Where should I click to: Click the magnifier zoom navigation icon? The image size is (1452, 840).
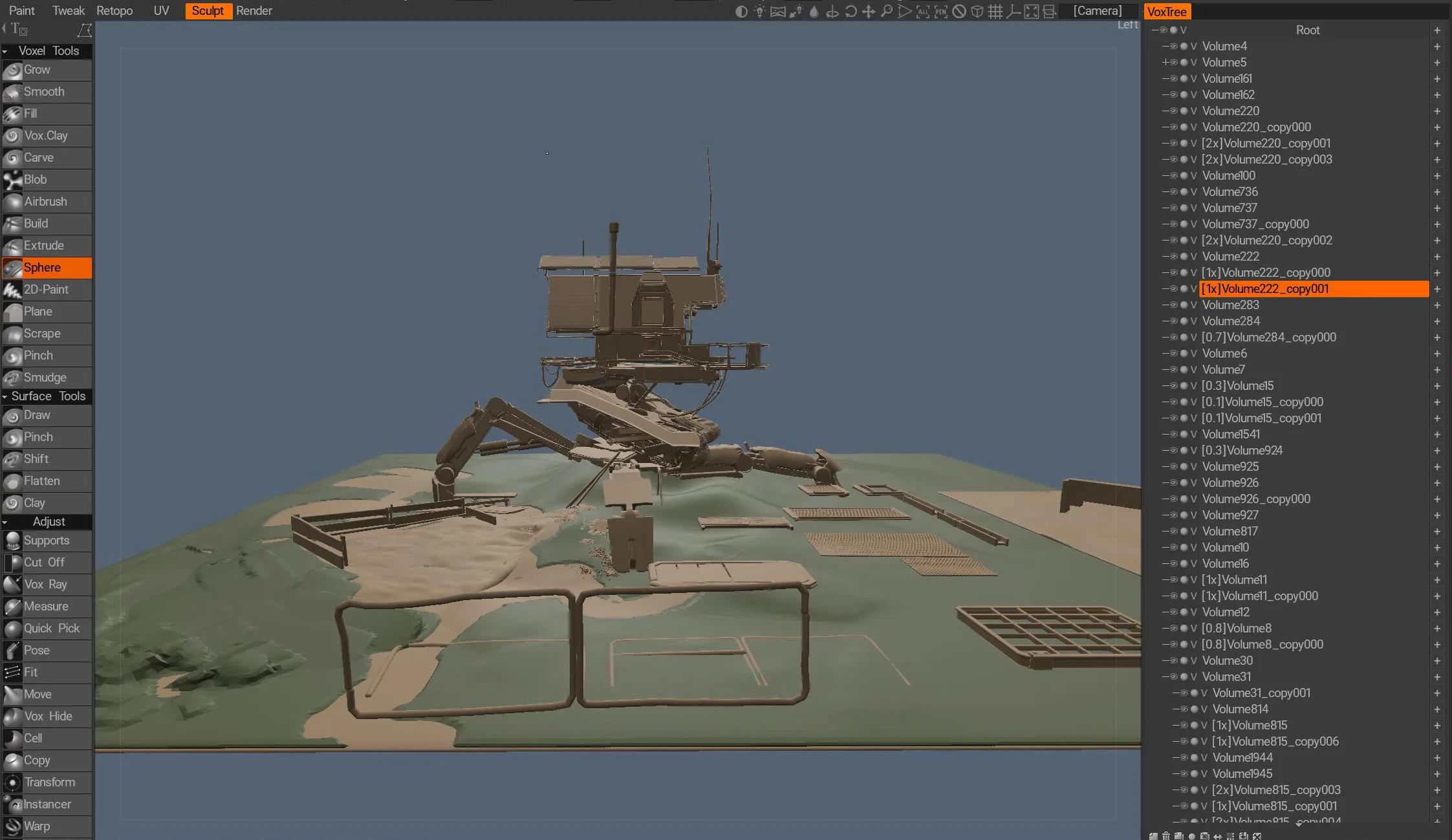(x=887, y=11)
